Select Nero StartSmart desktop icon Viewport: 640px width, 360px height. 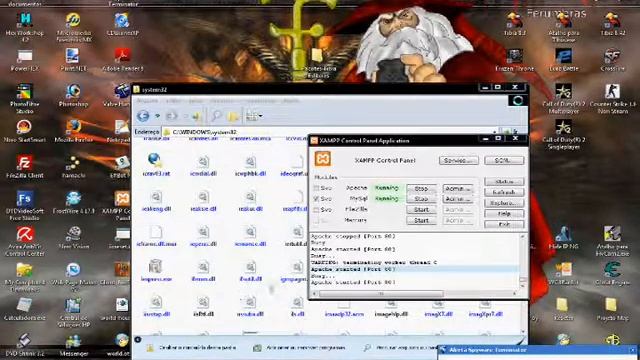24,131
